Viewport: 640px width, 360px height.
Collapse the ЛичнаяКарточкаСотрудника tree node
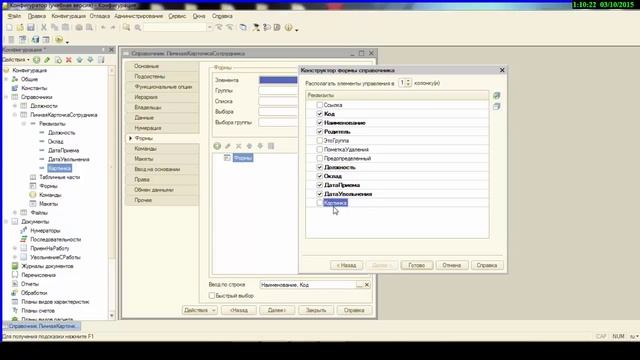15,115
